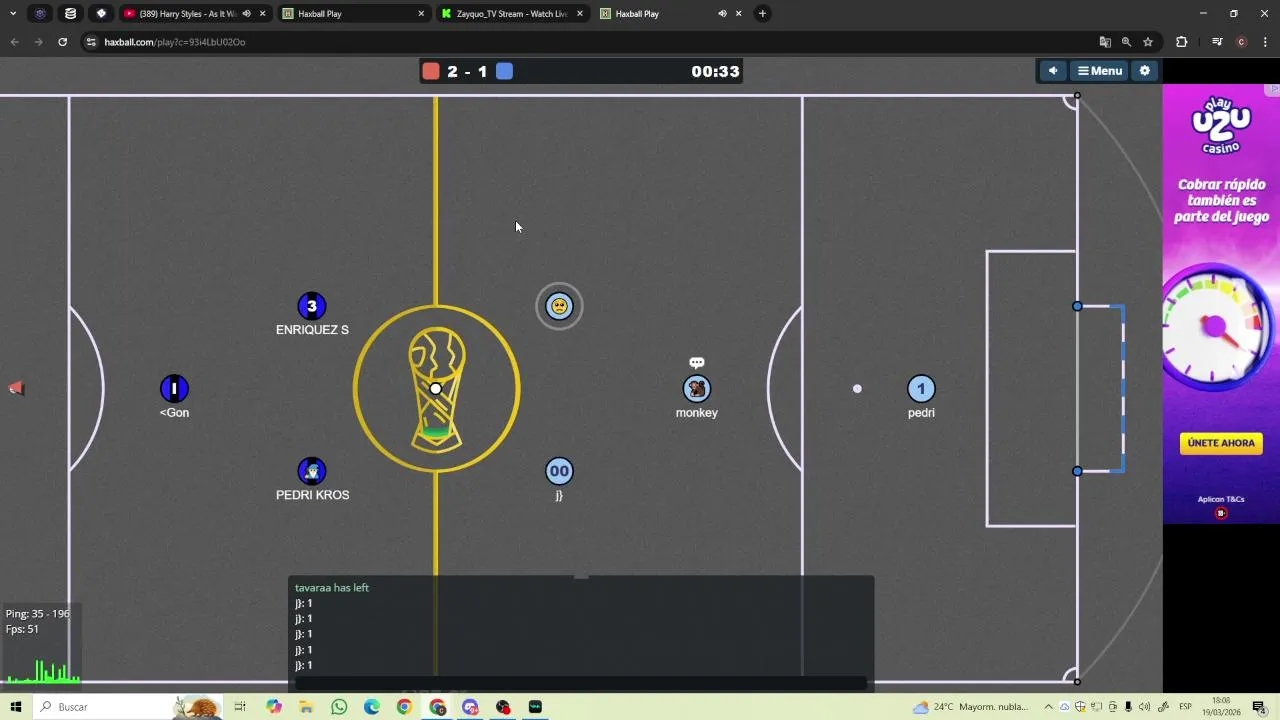This screenshot has width=1280, height=720.
Task: Click the monkey player avatar
Action: tap(697, 388)
